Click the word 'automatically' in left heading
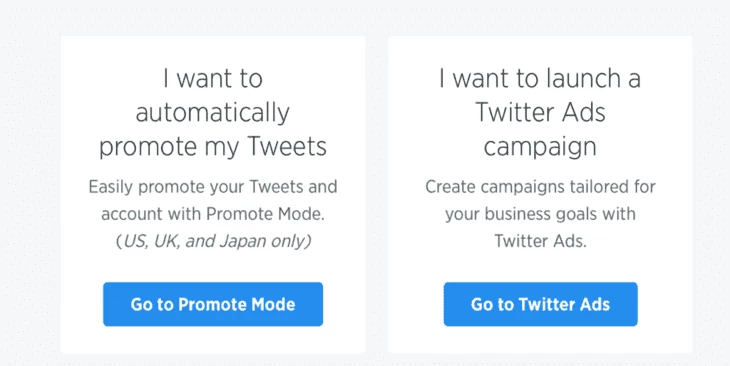The height and width of the screenshot is (366, 730). (x=213, y=113)
